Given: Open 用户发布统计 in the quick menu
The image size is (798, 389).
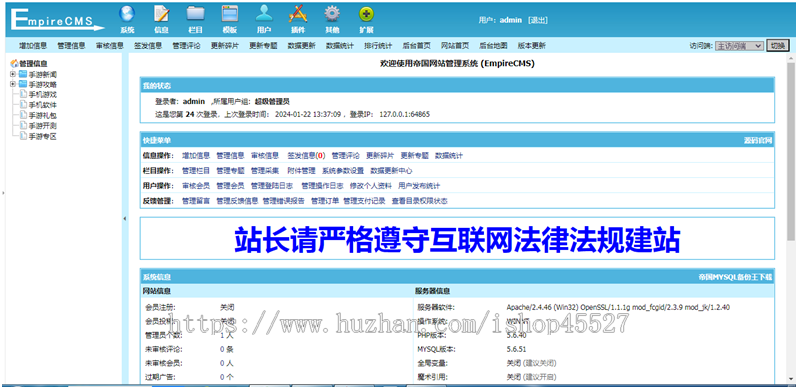Looking at the screenshot, I should pyautogui.click(x=419, y=186).
